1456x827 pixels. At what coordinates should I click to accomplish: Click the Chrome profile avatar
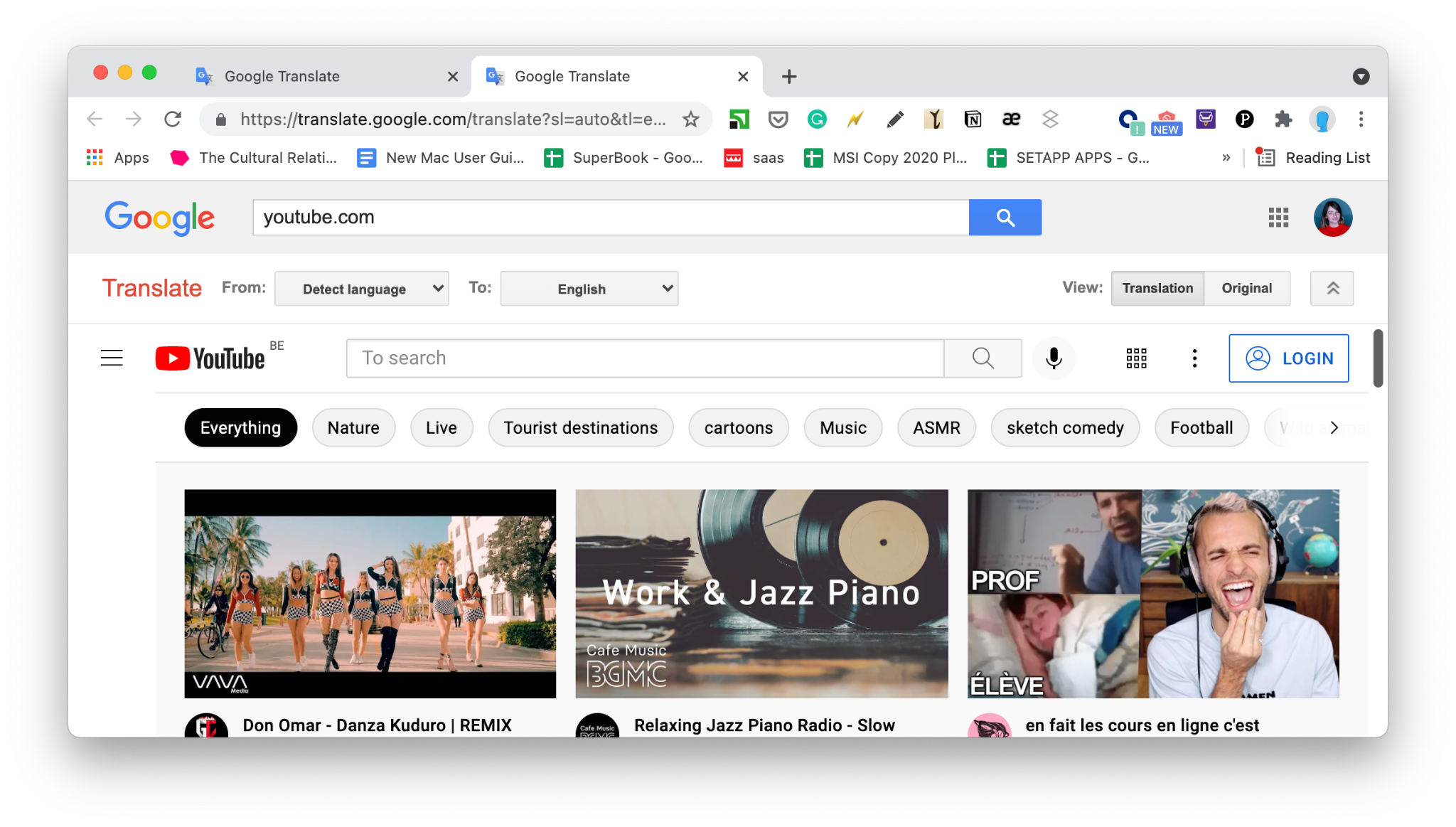1322,119
